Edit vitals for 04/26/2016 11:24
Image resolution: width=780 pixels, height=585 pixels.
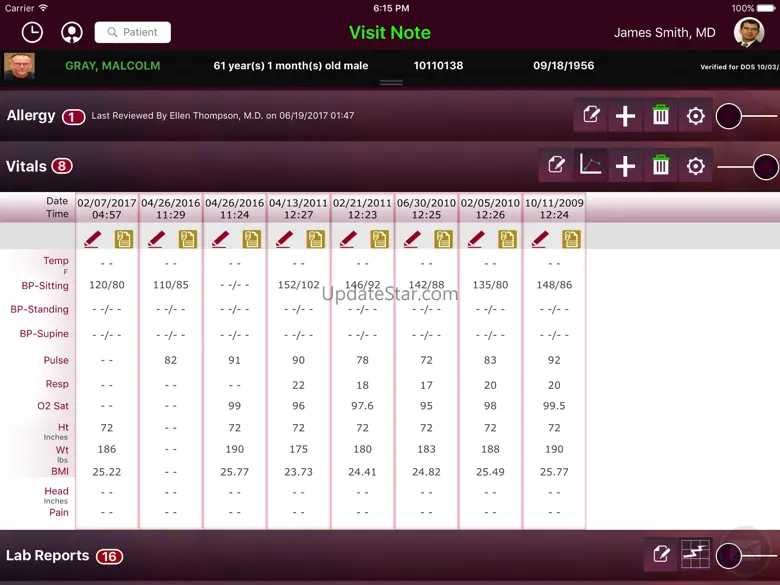point(220,239)
